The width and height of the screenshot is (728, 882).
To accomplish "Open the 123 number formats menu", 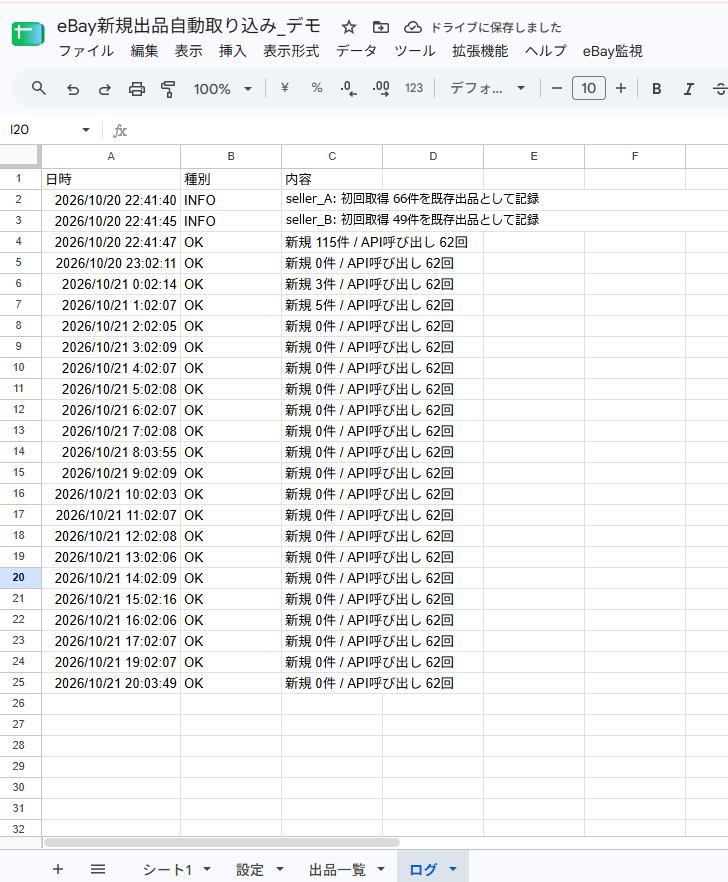I will (414, 88).
